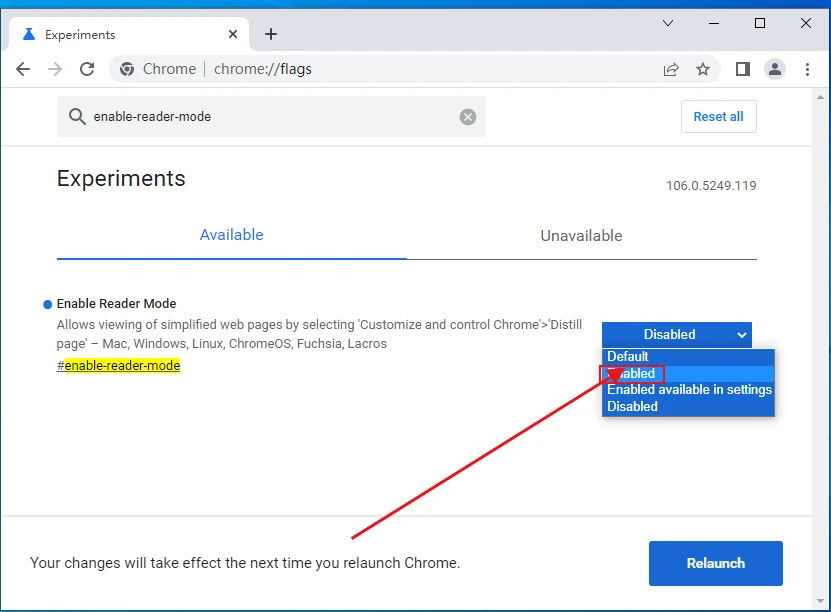This screenshot has height=612, width=831.
Task: Select the Experiments browser tab
Action: [129, 34]
